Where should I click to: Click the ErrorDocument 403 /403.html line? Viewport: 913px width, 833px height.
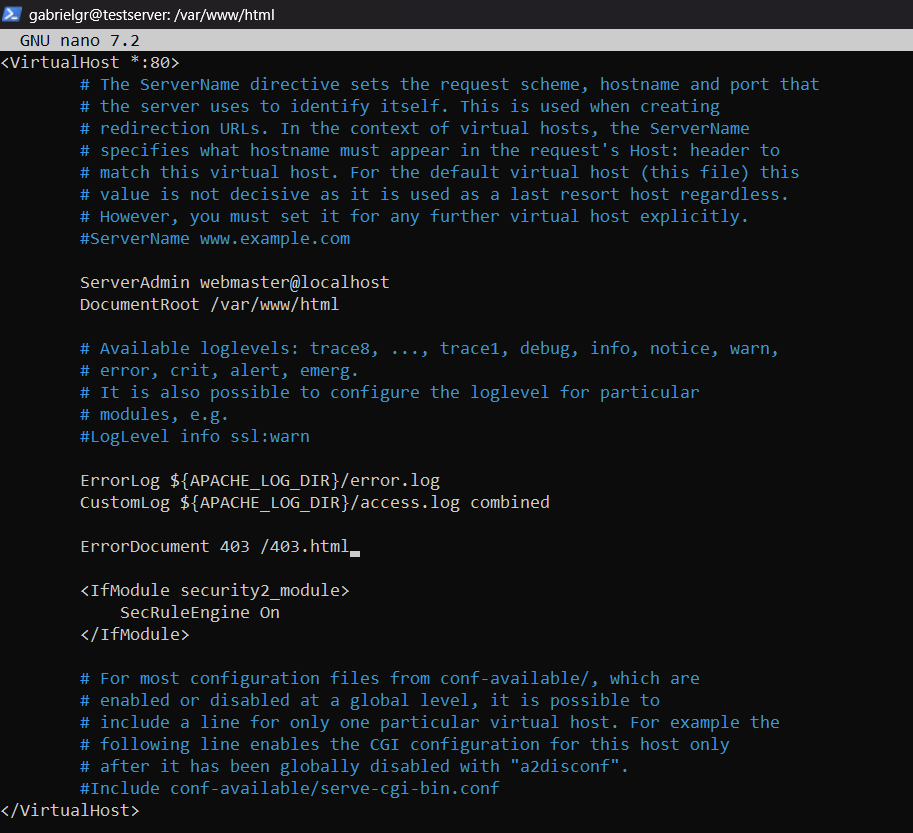coord(214,546)
